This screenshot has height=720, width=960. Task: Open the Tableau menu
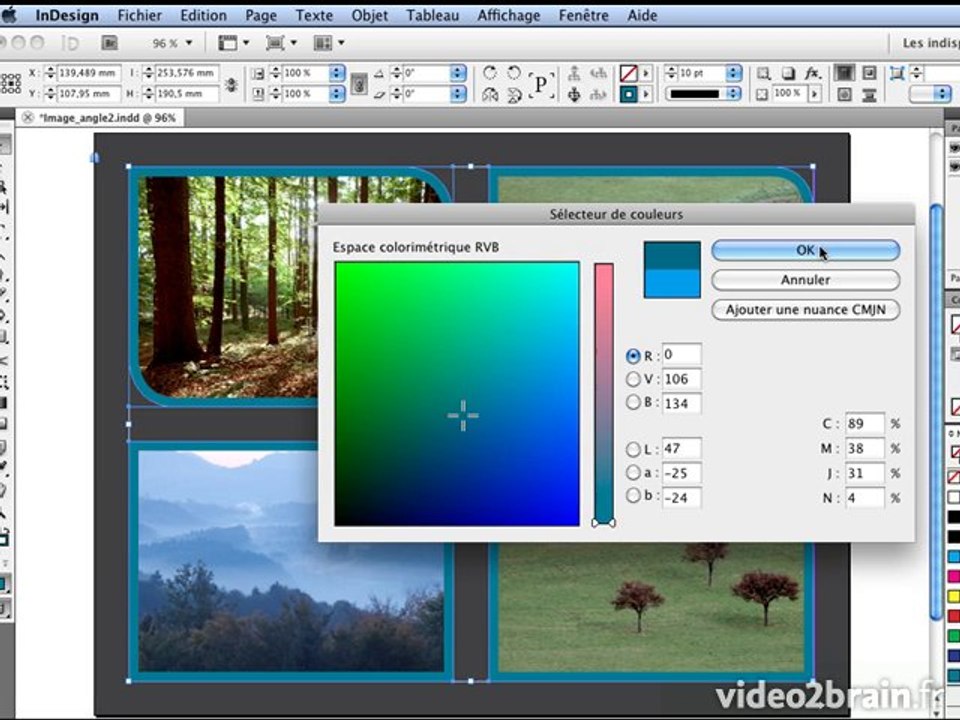click(x=433, y=15)
